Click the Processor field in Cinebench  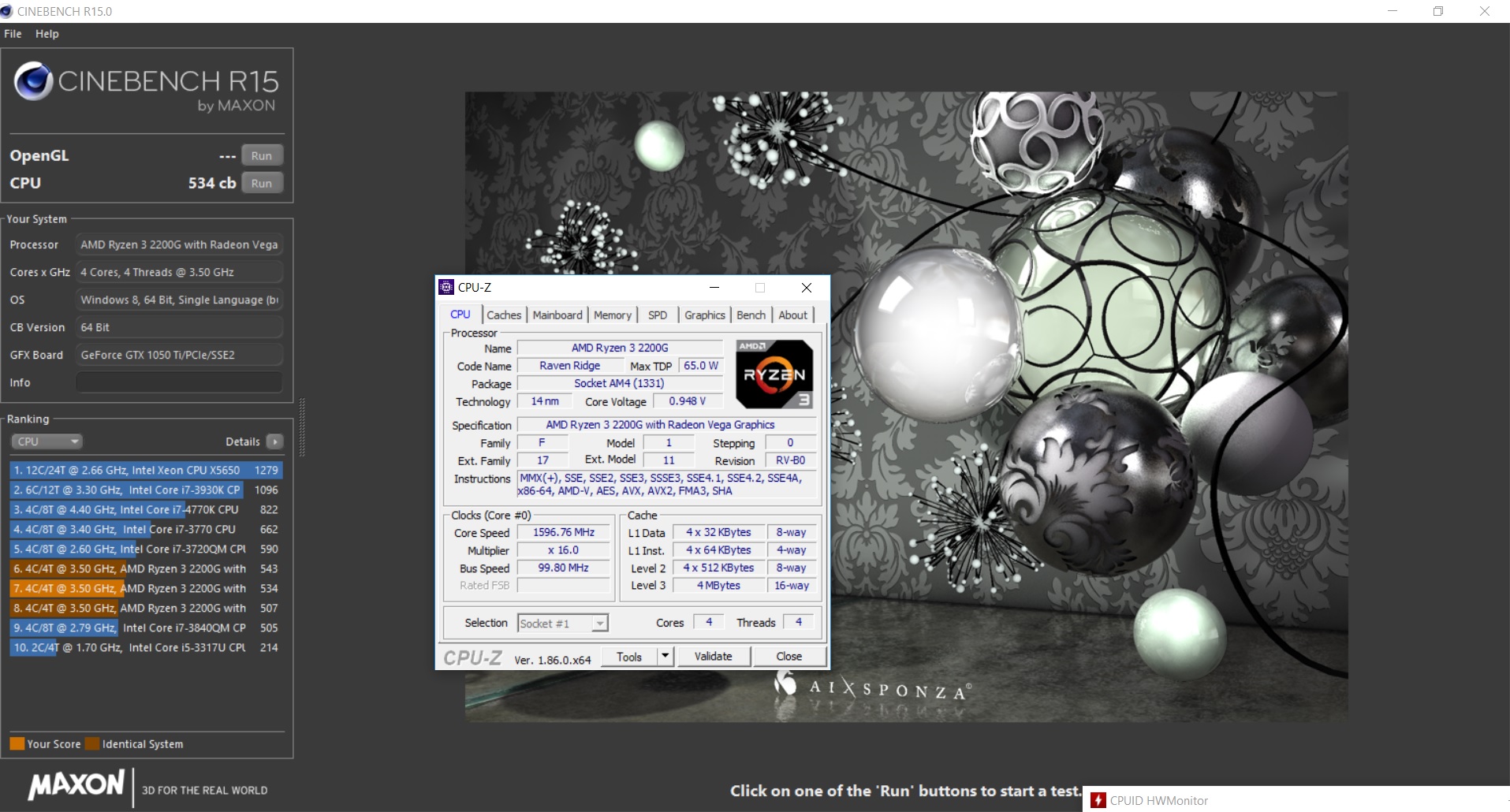point(179,244)
